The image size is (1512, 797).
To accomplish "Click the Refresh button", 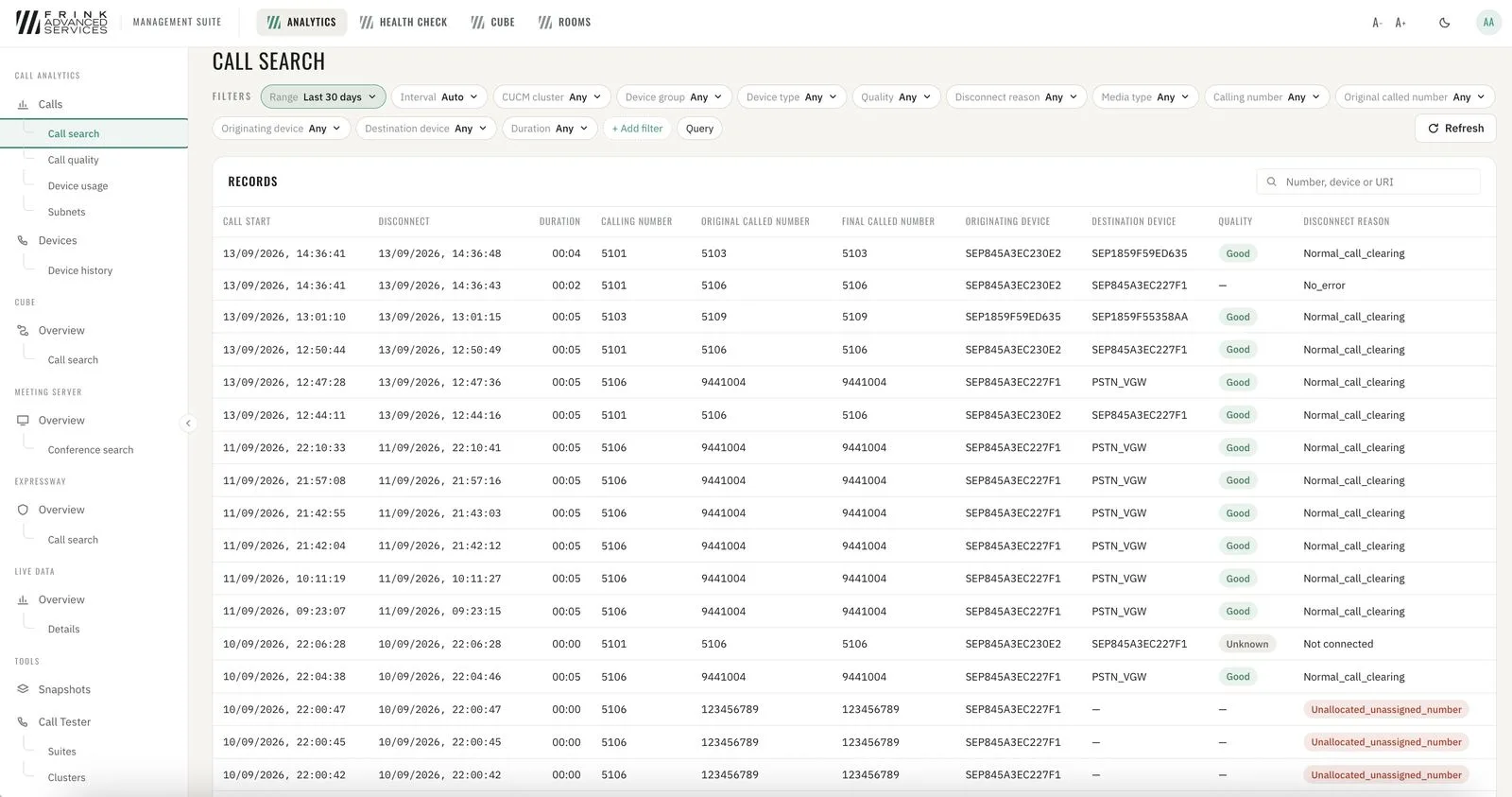I will (x=1455, y=128).
